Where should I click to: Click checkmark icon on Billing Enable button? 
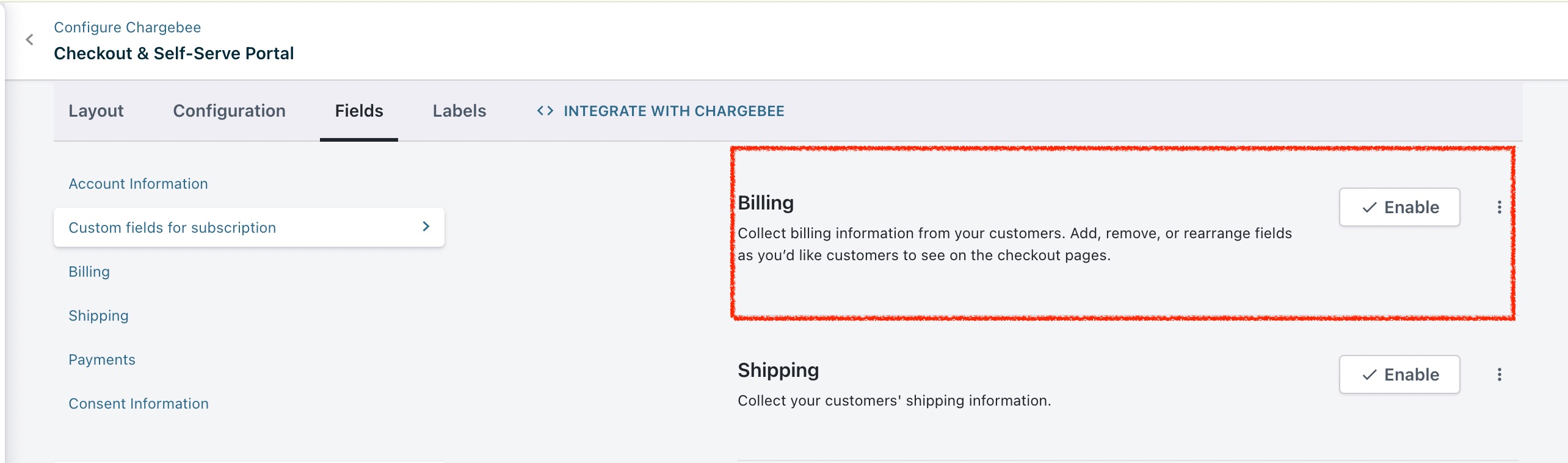tap(1370, 208)
